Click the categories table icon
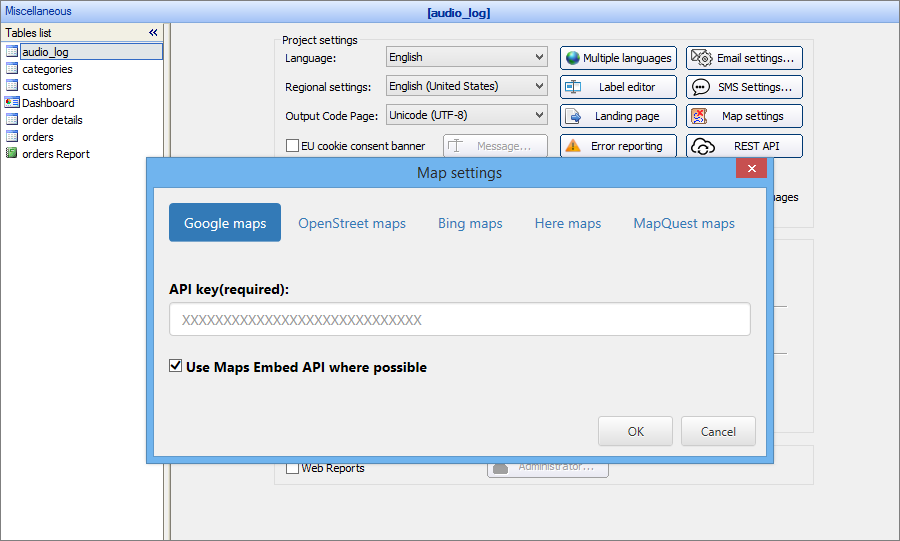 [11, 69]
